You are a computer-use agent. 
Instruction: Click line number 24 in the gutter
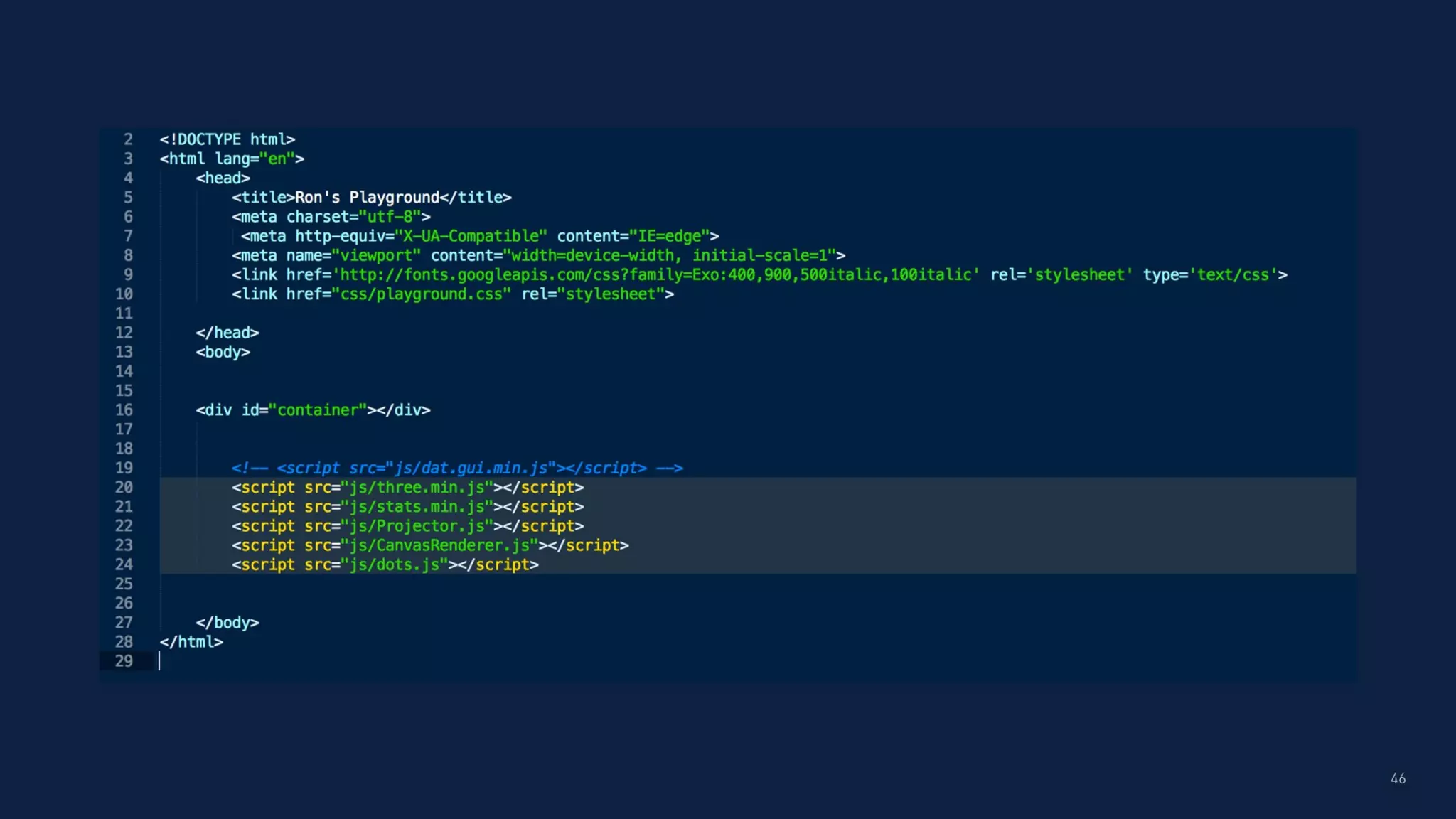(x=124, y=564)
